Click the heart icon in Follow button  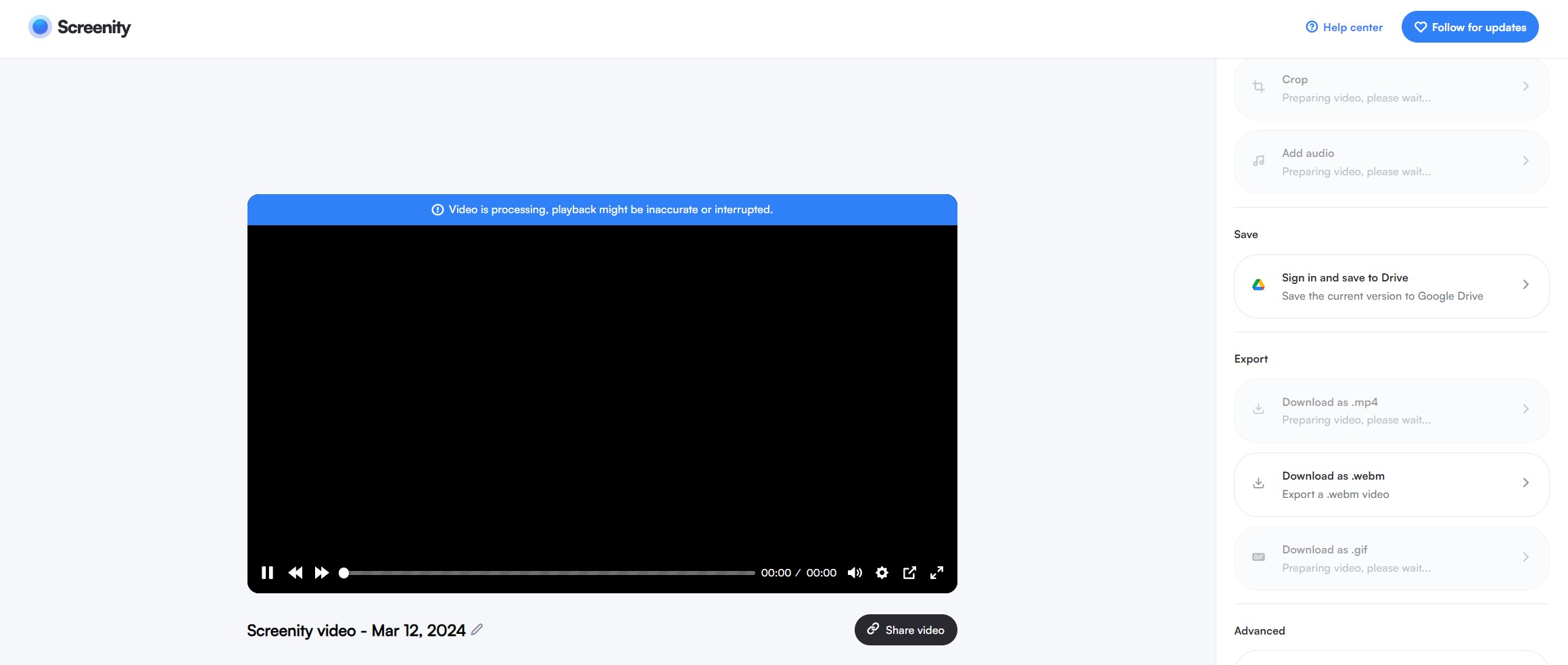click(x=1421, y=27)
